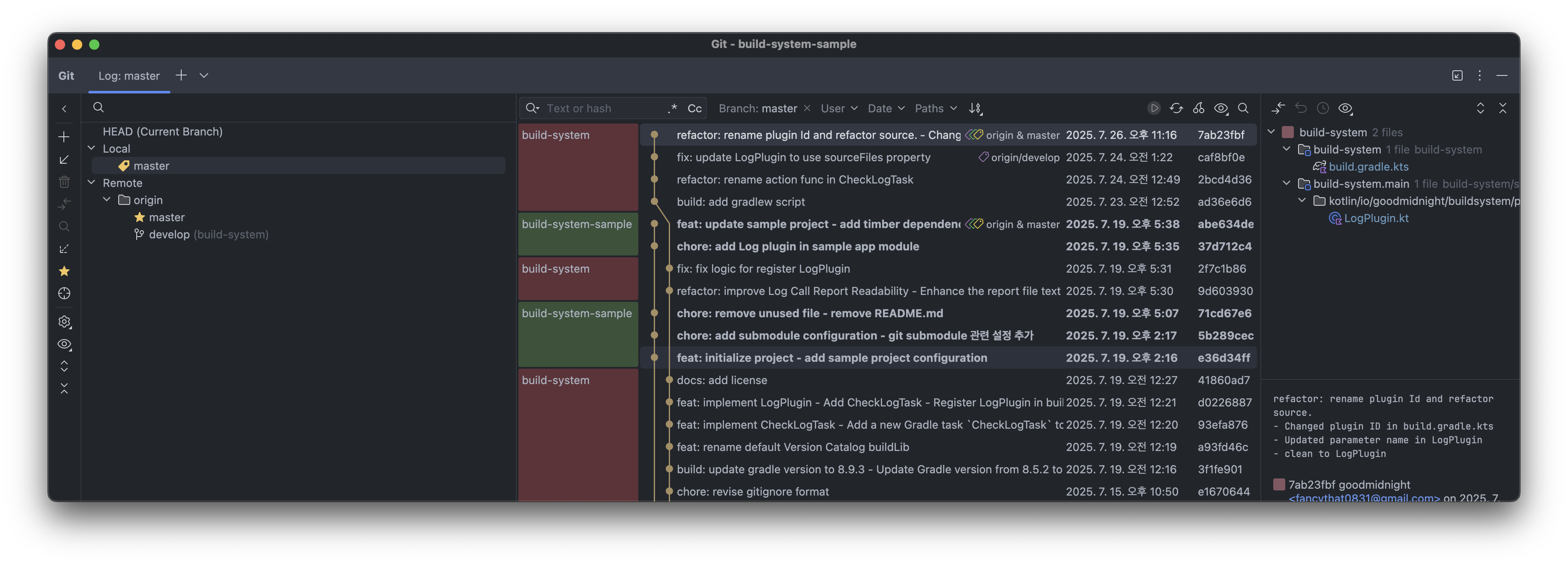This screenshot has height=565, width=1568.
Task: Hide the branches panel with the back chevron
Action: [x=64, y=109]
